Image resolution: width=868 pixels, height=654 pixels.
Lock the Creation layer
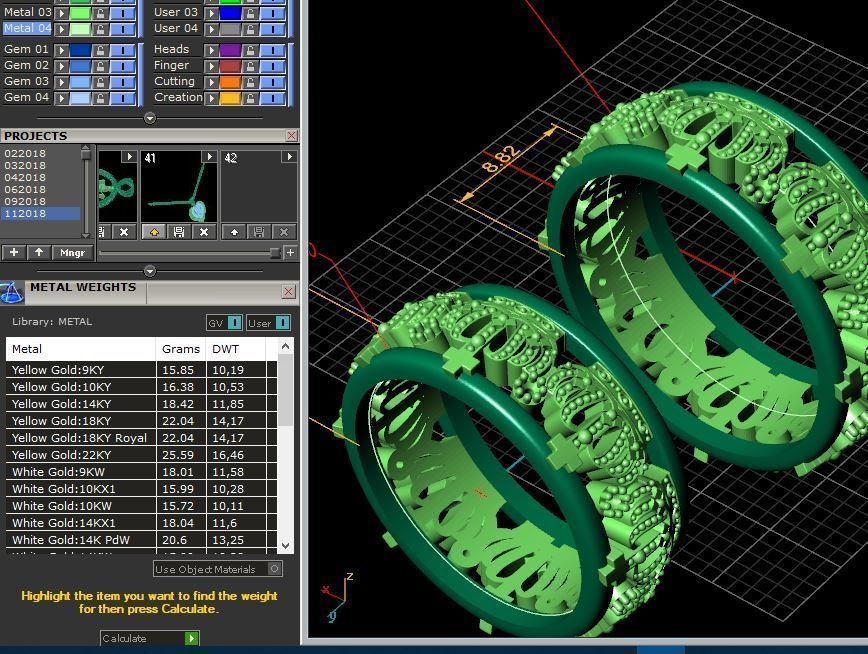pyautogui.click(x=250, y=99)
